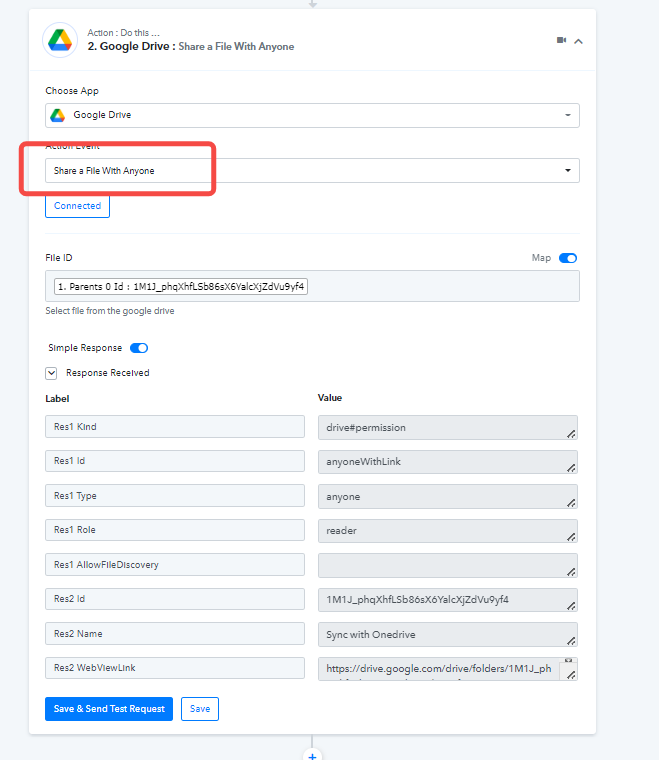
Task: Click the Res2 Name label field
Action: 175,633
